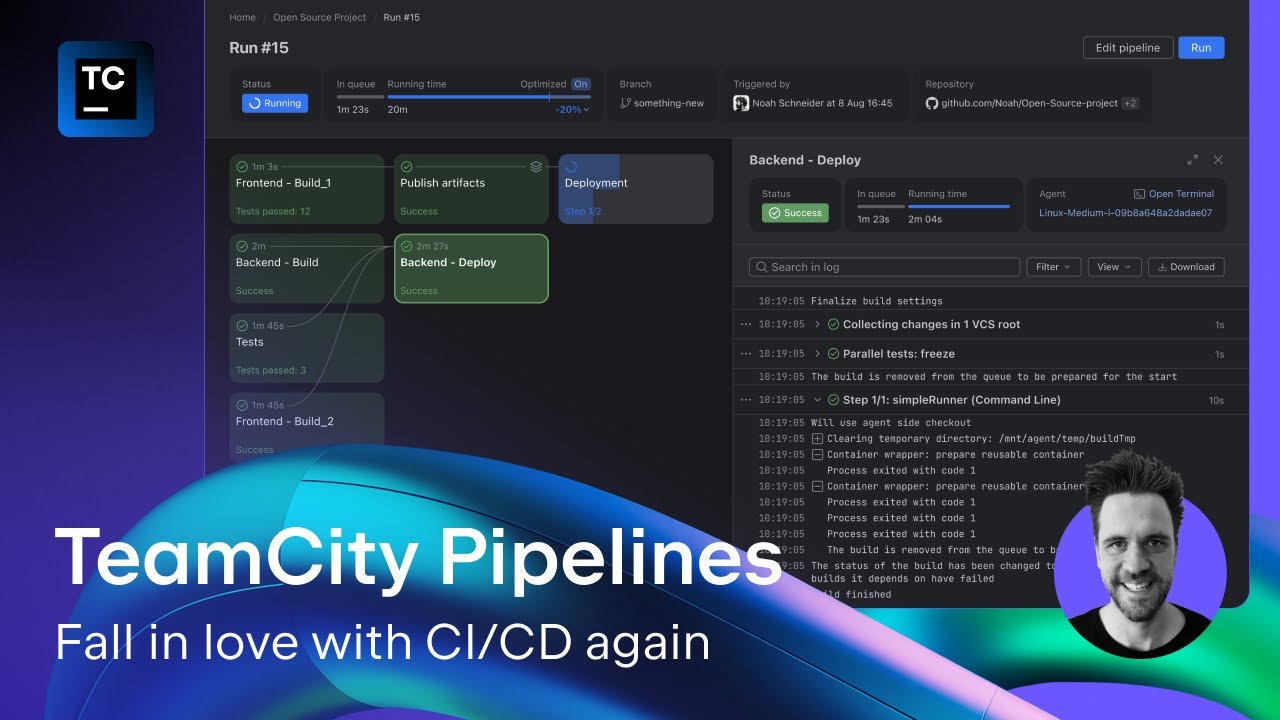This screenshot has height=720, width=1280.
Task: Click the checkmark on Parallel tests: freeze row
Action: 833,354
